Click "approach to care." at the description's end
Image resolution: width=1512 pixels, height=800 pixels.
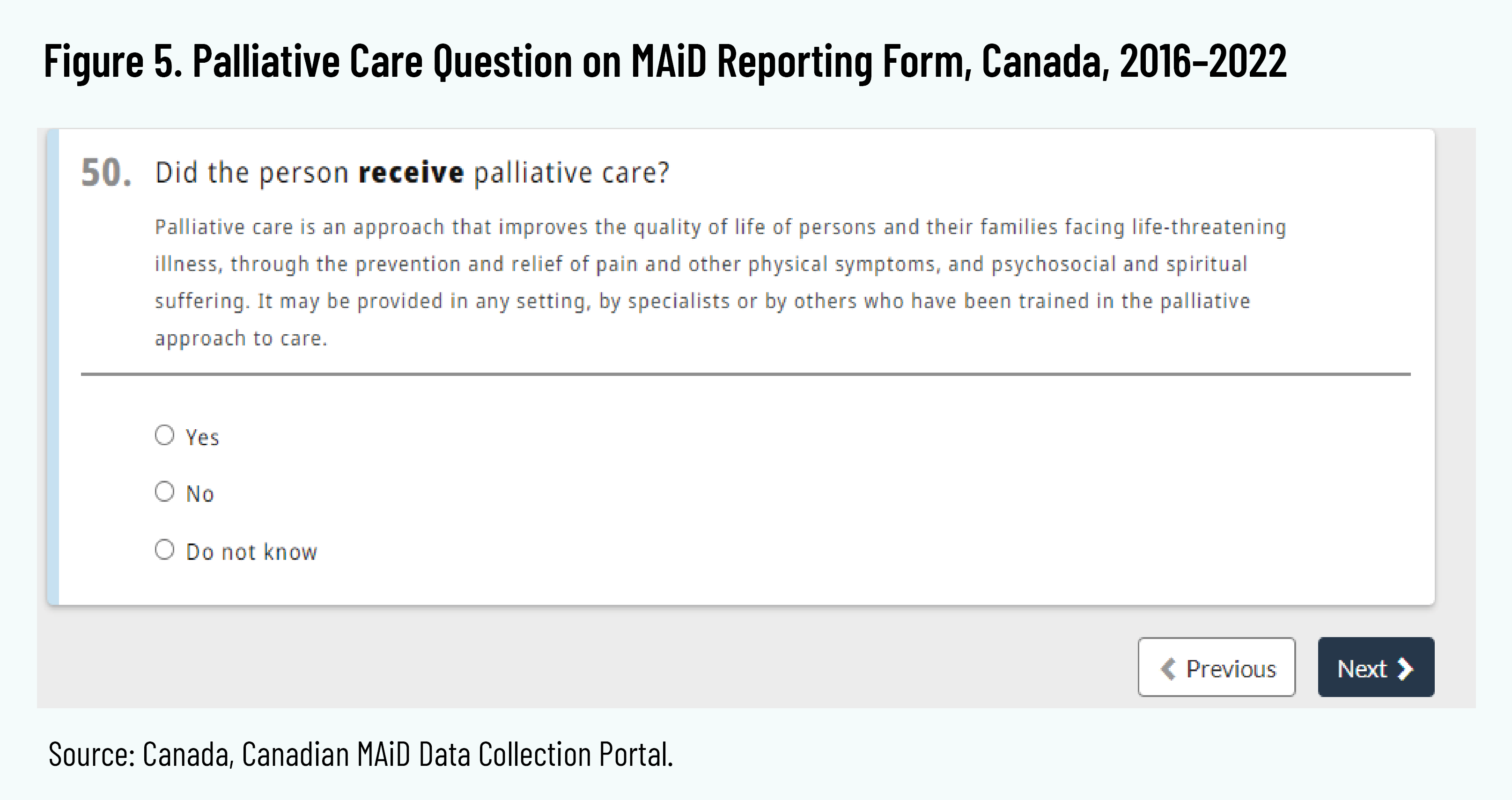pyautogui.click(x=241, y=338)
